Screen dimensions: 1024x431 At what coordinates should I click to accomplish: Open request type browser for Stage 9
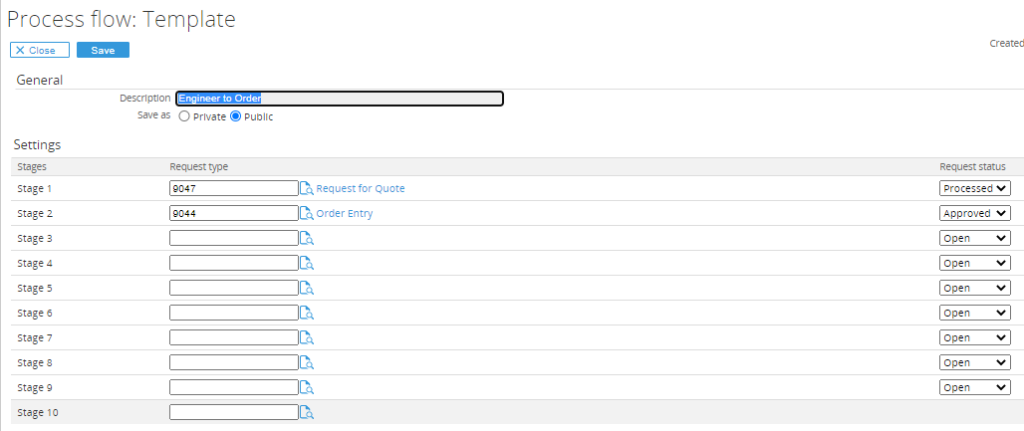(x=307, y=387)
